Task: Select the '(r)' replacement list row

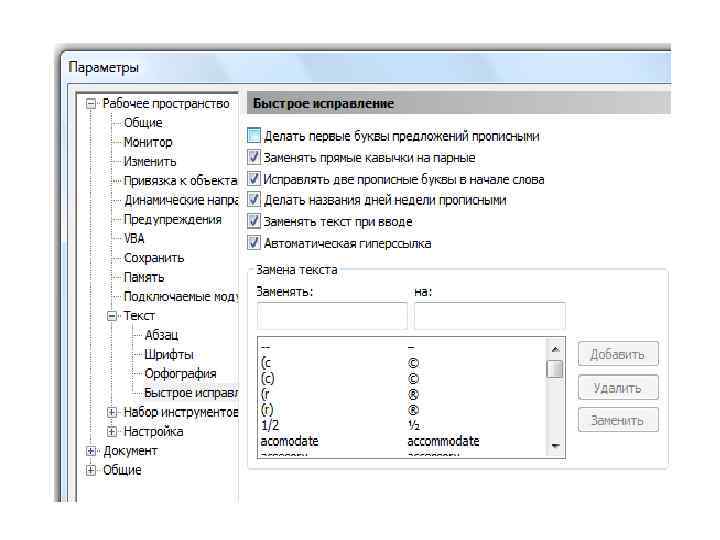Action: pos(403,410)
